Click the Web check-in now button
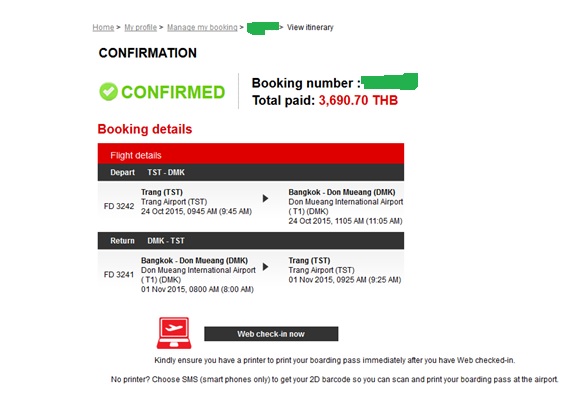This screenshot has width=570, height=400. point(271,334)
